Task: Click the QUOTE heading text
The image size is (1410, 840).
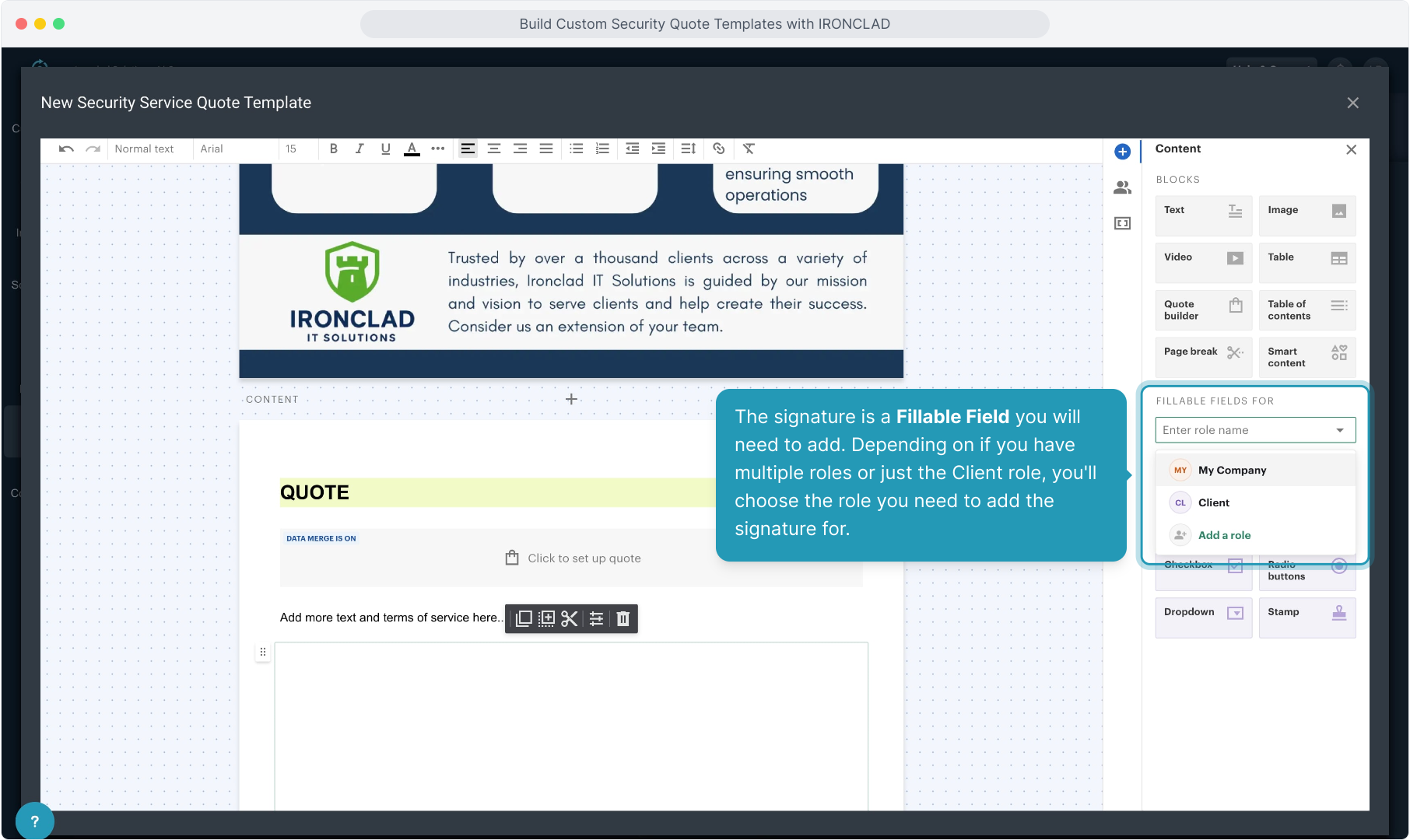Action: (314, 492)
